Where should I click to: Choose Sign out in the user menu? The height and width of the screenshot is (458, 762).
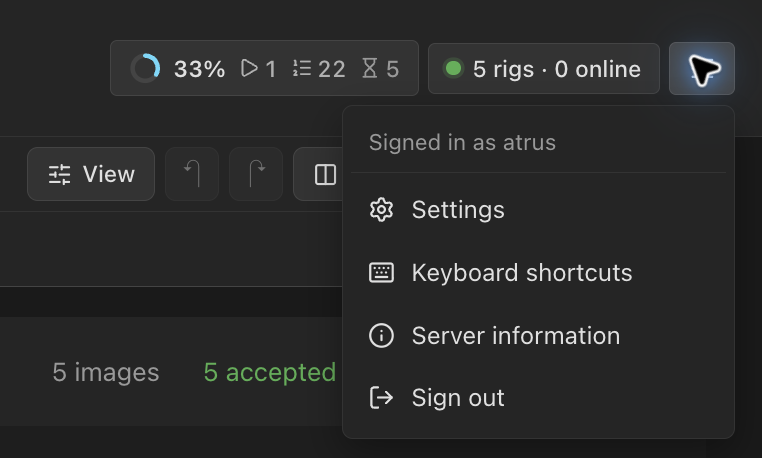(538, 398)
